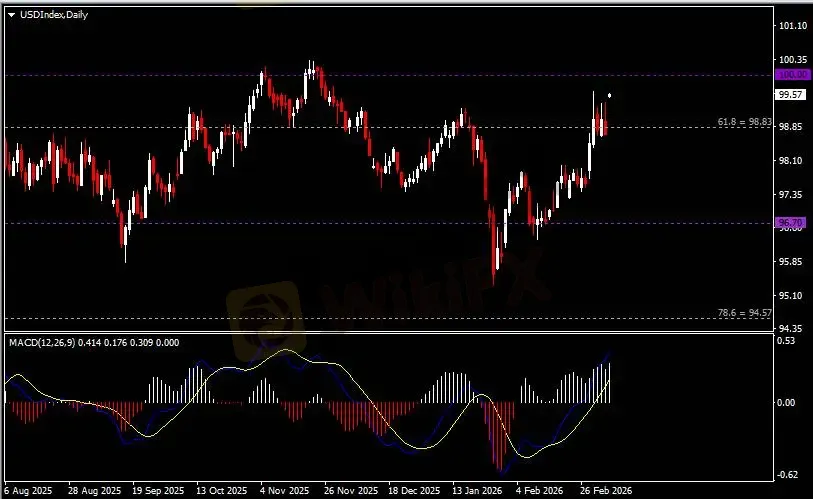This screenshot has height=499, width=813.
Task: Select the purple 96.70 price level tag
Action: tap(791, 222)
